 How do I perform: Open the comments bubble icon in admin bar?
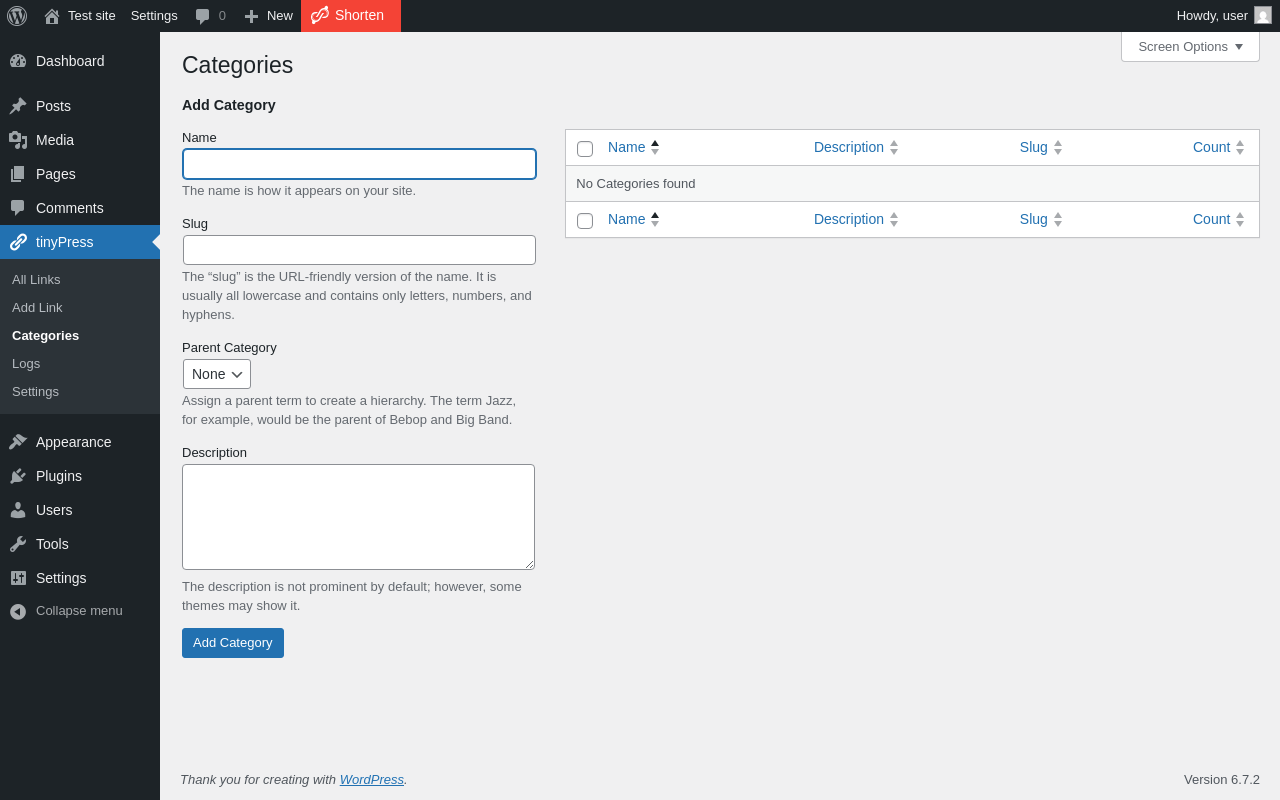tap(203, 16)
